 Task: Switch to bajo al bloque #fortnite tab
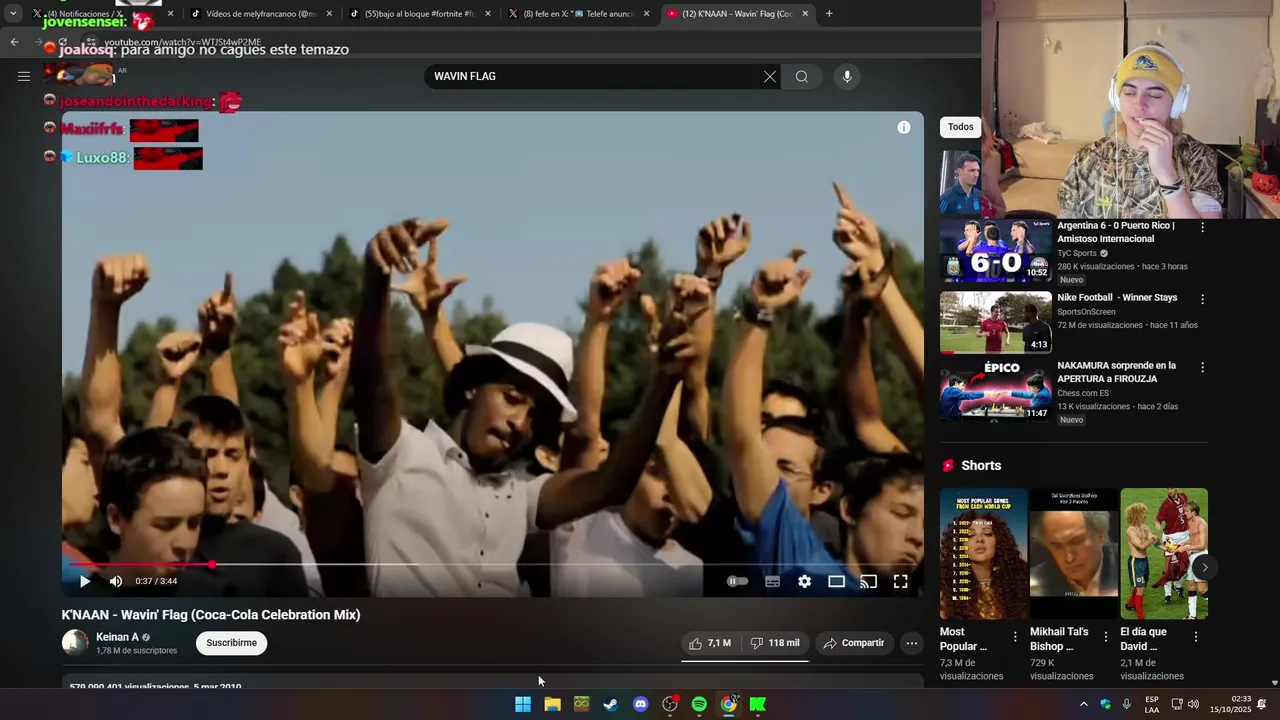(x=419, y=14)
